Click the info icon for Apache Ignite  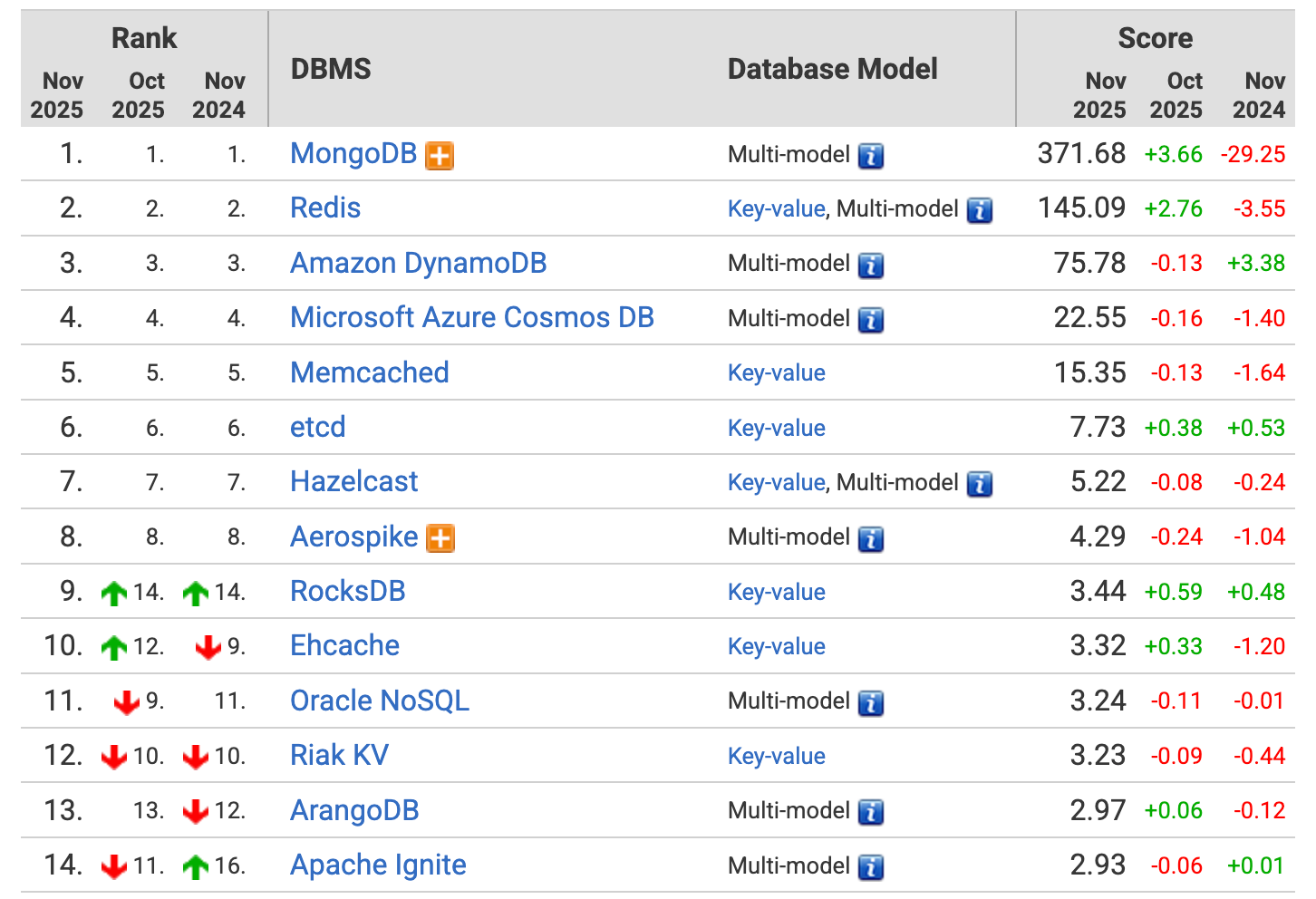point(871,866)
